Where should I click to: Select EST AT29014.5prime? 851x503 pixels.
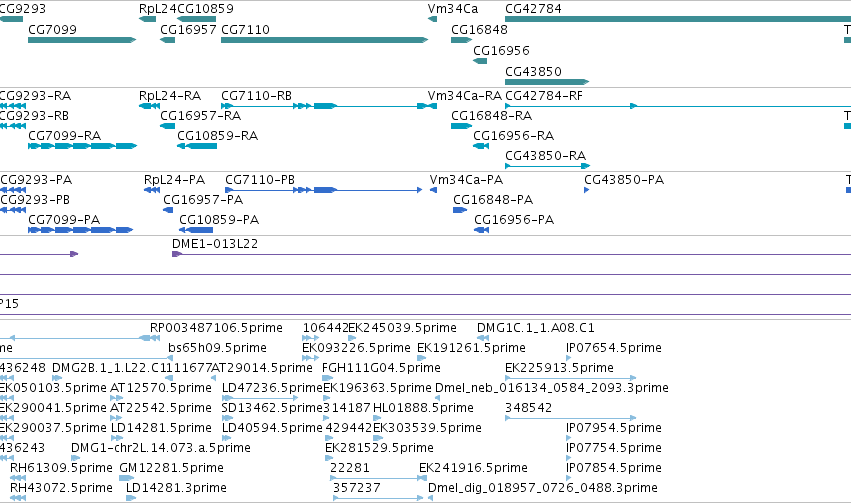coord(262,368)
